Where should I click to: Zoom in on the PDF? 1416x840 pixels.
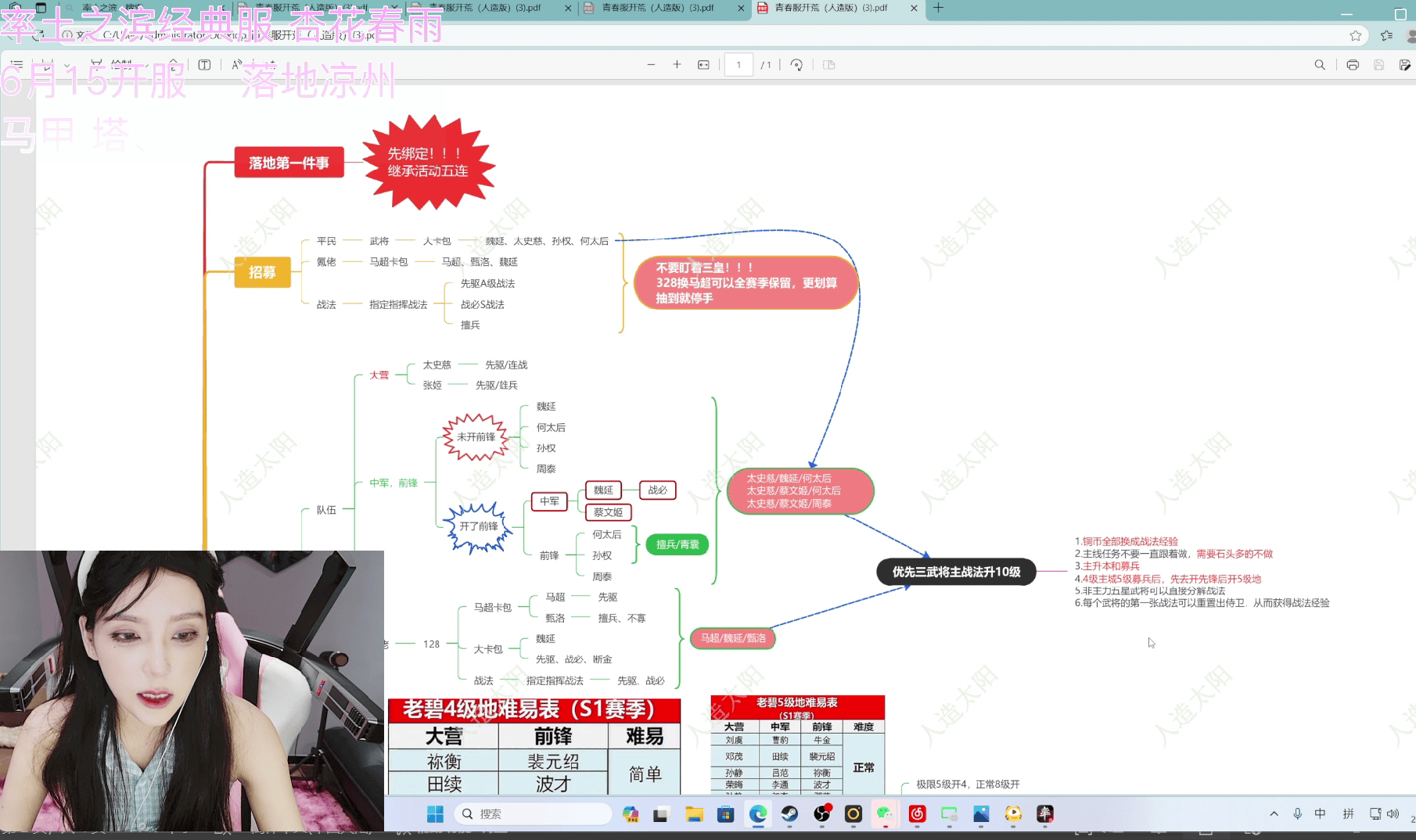tap(677, 64)
